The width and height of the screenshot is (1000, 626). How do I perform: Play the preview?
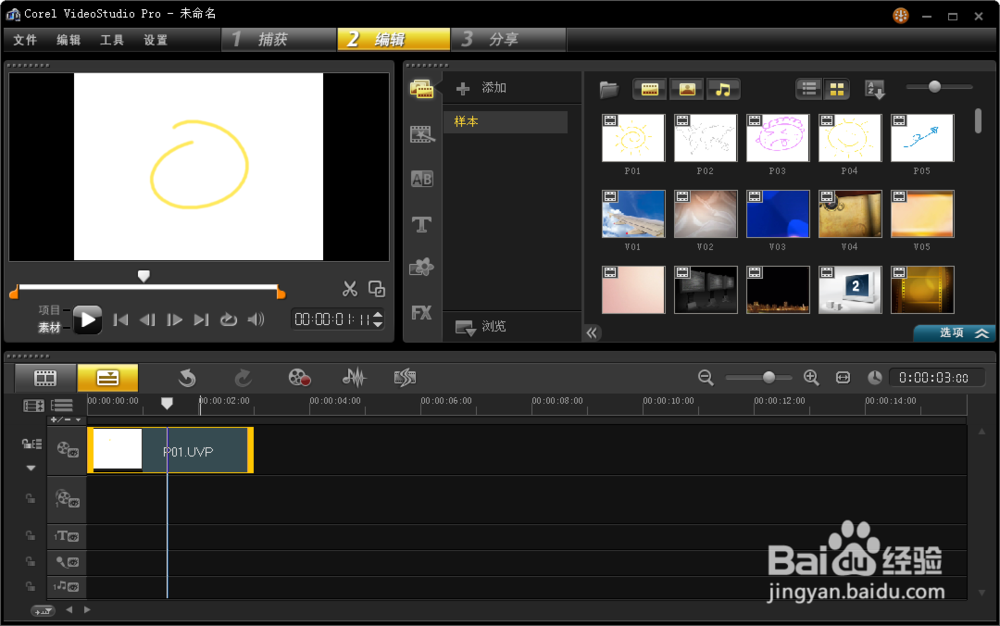click(x=87, y=319)
